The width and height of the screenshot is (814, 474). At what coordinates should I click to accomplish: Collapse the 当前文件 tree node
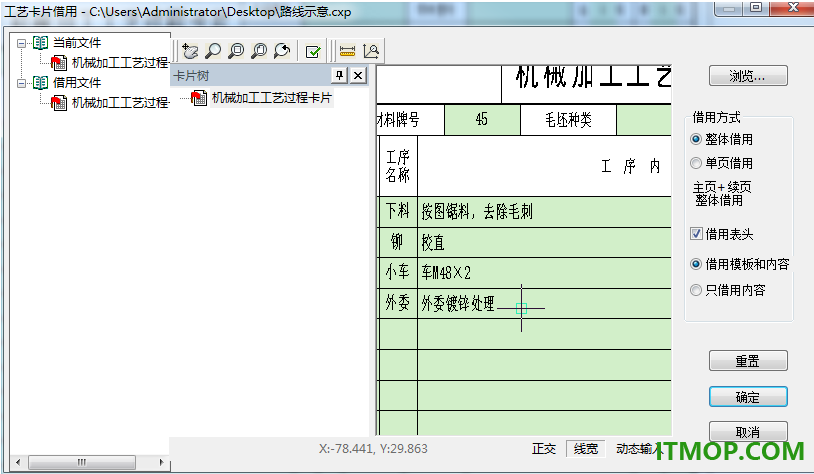click(x=21, y=43)
